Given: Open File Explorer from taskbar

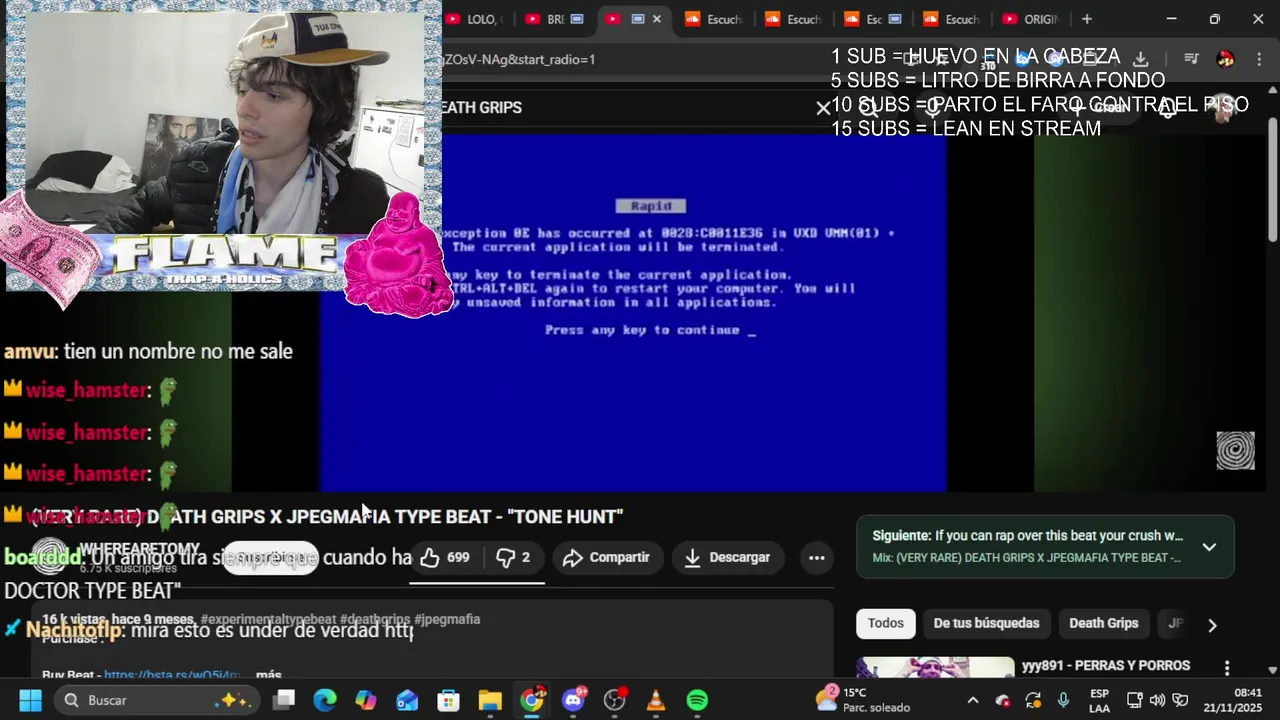Looking at the screenshot, I should click(x=489, y=700).
